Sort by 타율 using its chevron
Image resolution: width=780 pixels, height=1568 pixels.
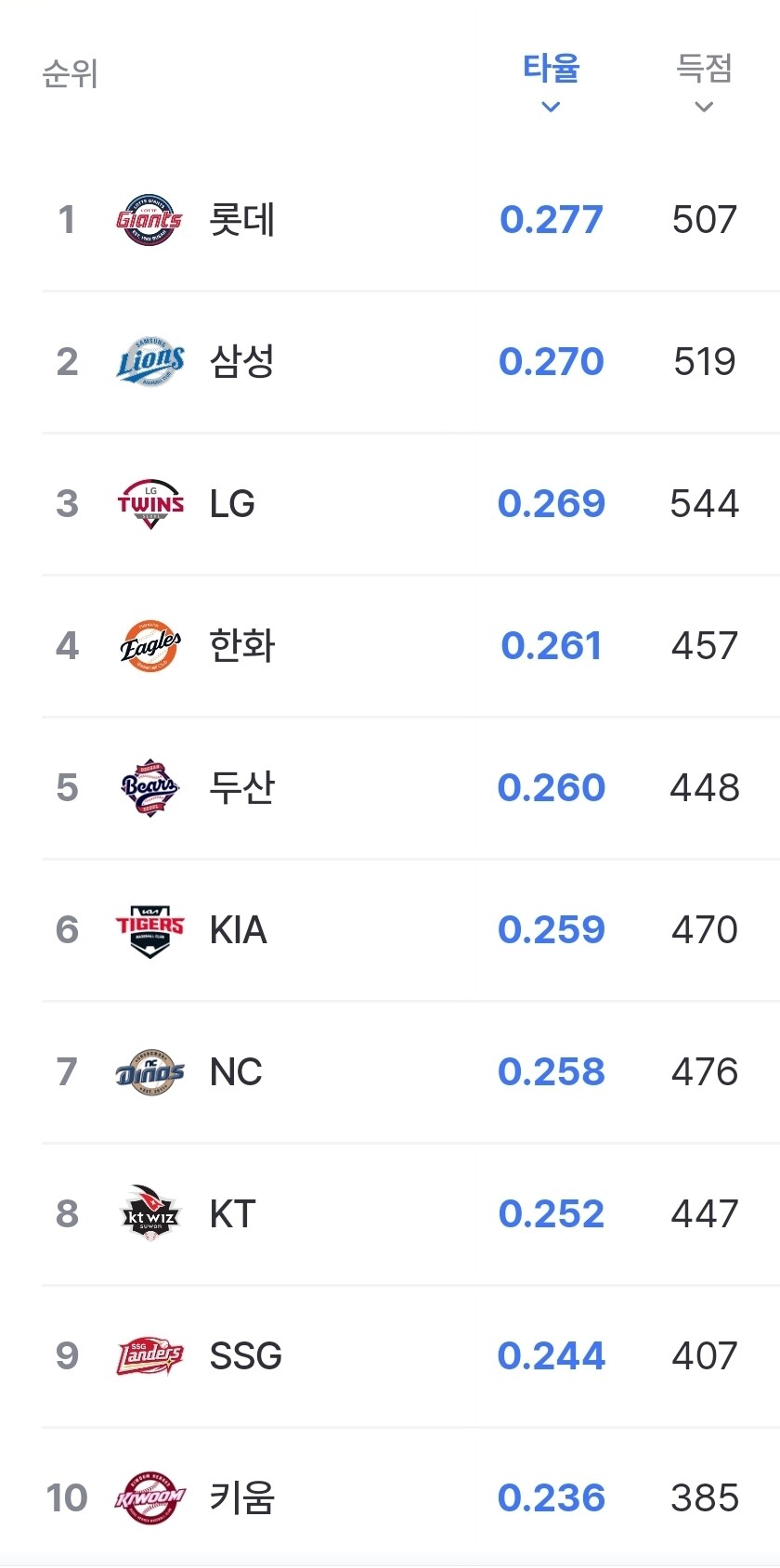coord(551,107)
